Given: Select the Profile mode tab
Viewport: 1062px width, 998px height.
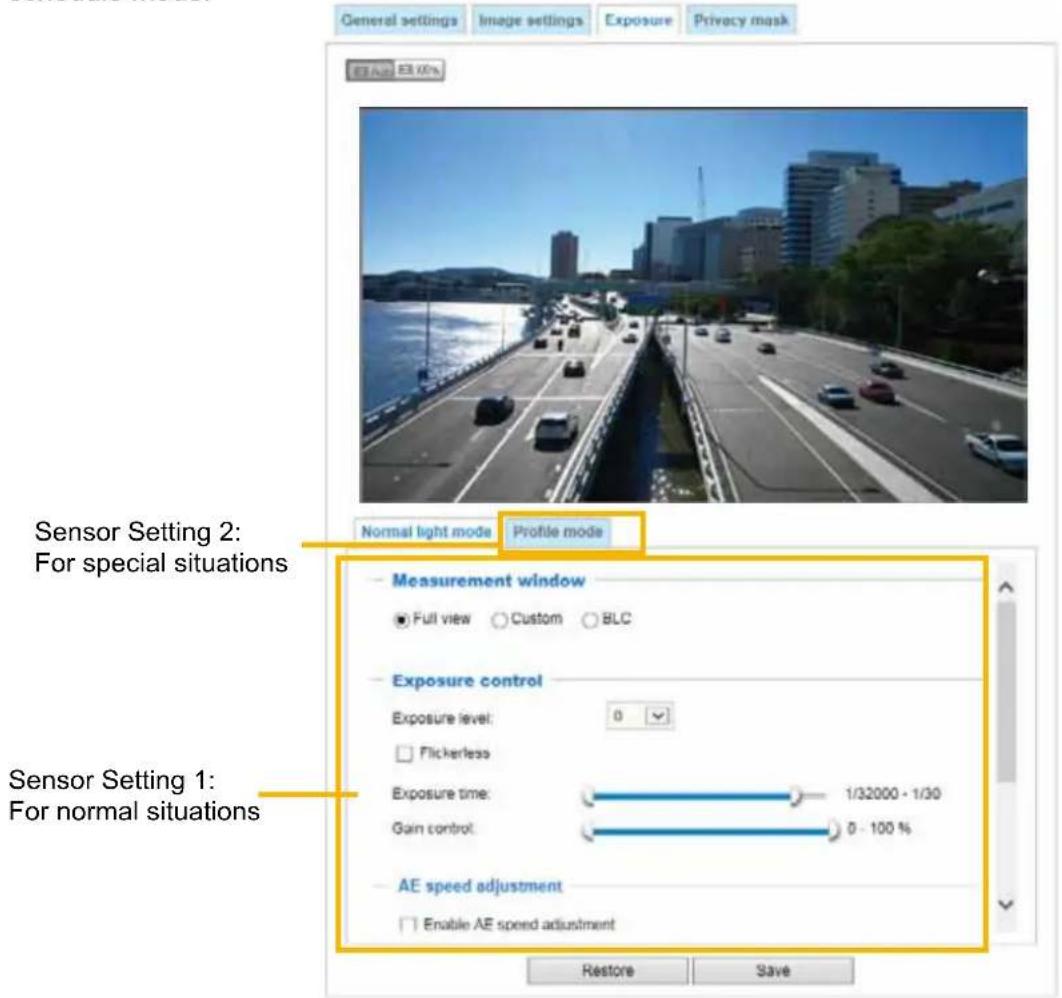Looking at the screenshot, I should pyautogui.click(x=557, y=531).
